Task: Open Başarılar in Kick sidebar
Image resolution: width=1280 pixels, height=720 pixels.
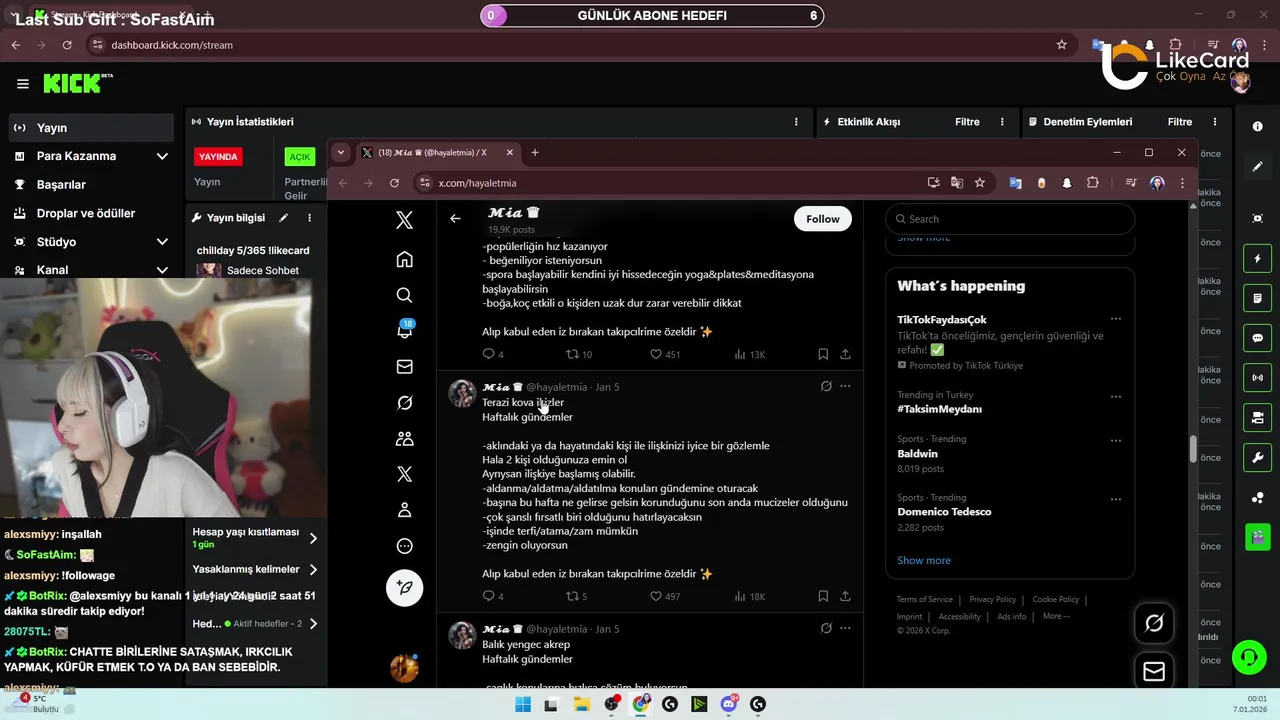Action: coord(92,185)
